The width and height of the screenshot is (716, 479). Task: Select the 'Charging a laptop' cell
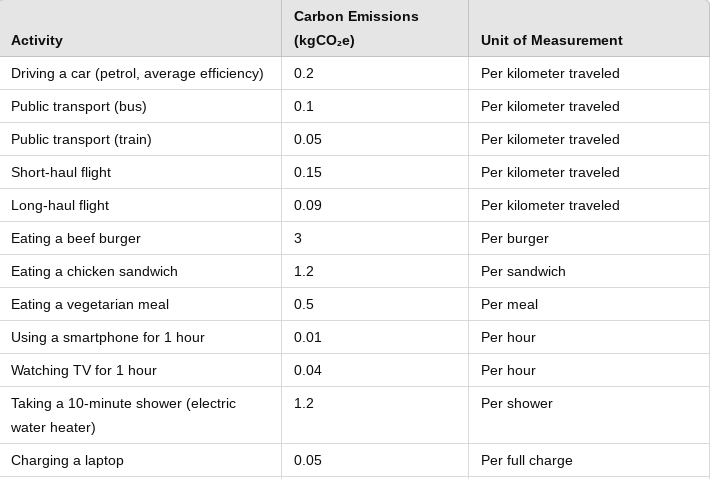67,460
